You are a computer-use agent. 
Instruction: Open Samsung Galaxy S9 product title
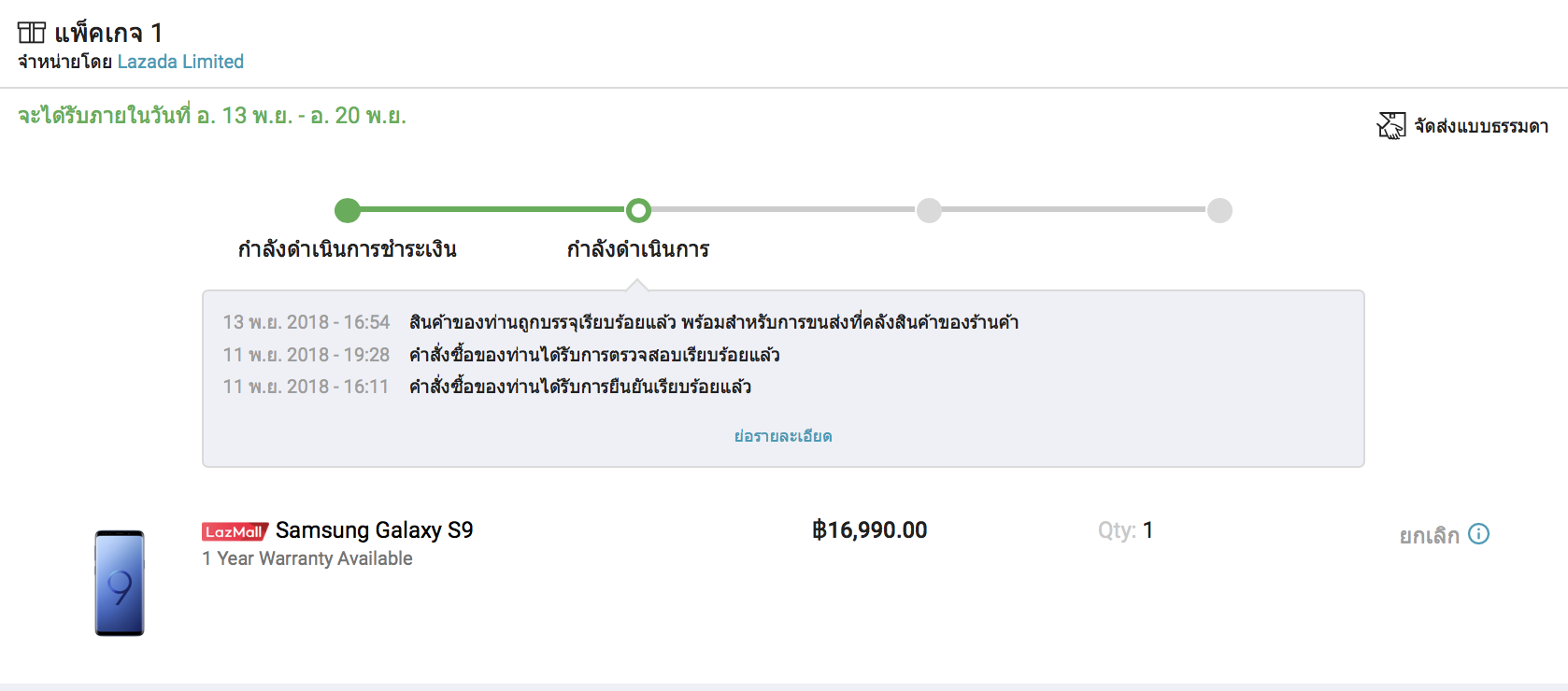[x=374, y=530]
